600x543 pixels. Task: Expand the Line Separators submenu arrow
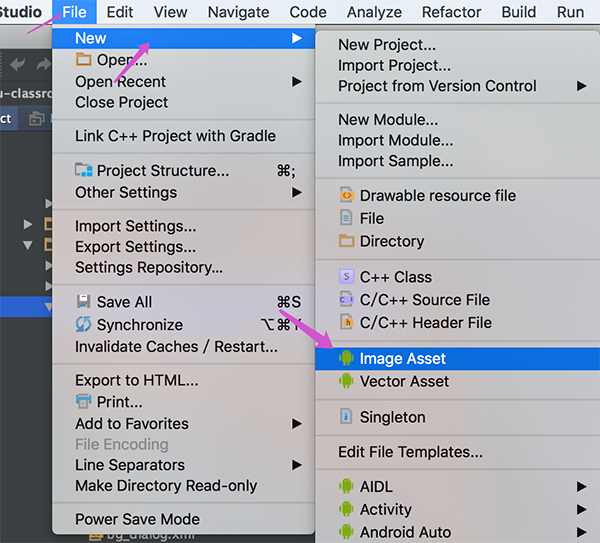point(297,465)
